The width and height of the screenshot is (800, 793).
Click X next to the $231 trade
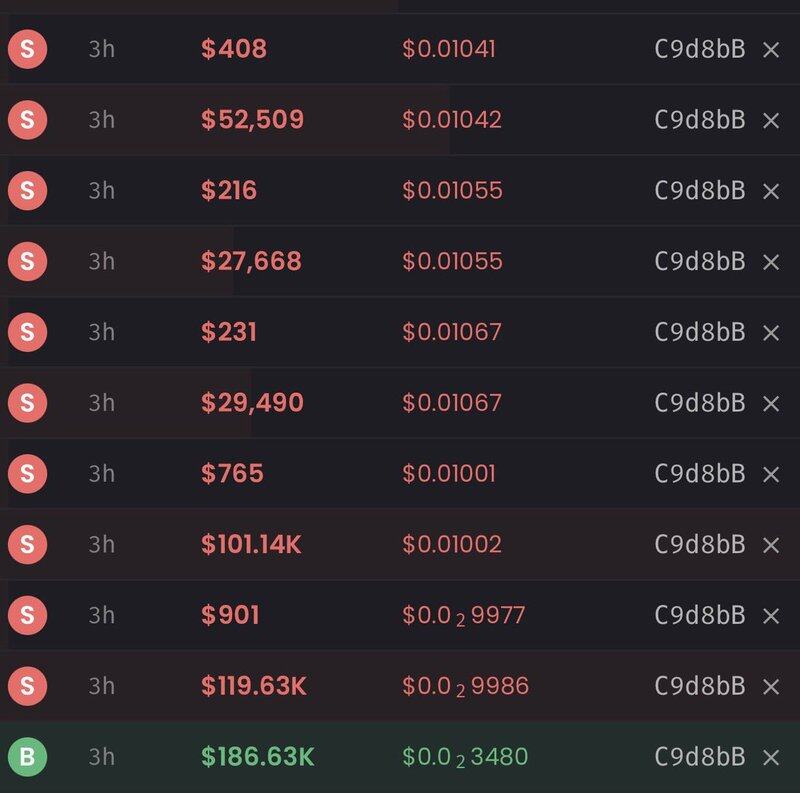[770, 332]
